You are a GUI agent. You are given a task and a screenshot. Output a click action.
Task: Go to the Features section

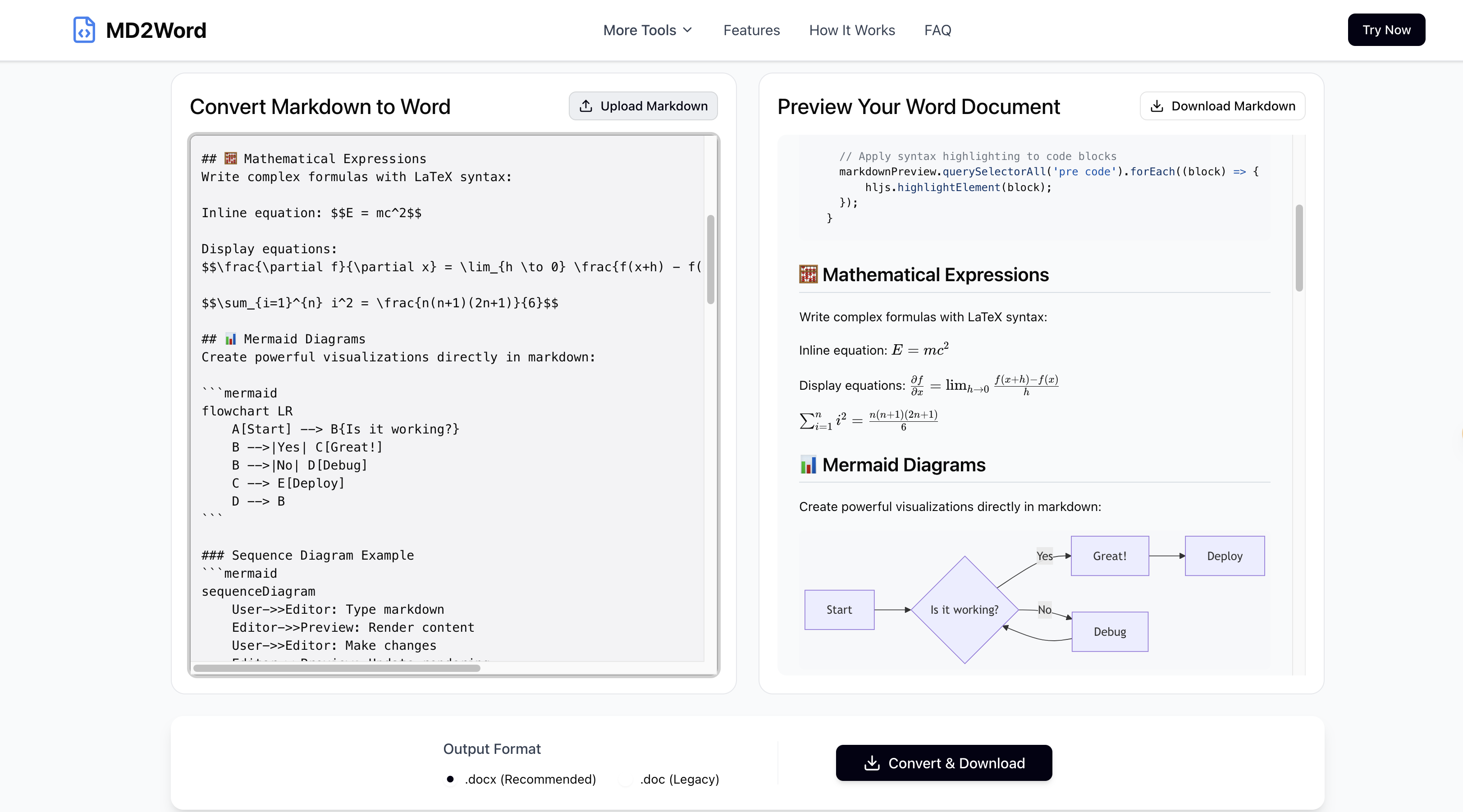(751, 30)
